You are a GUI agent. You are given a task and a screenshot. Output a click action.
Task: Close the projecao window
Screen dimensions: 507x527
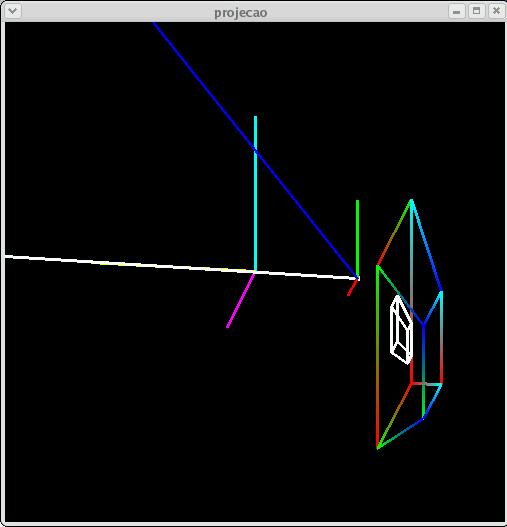point(496,11)
